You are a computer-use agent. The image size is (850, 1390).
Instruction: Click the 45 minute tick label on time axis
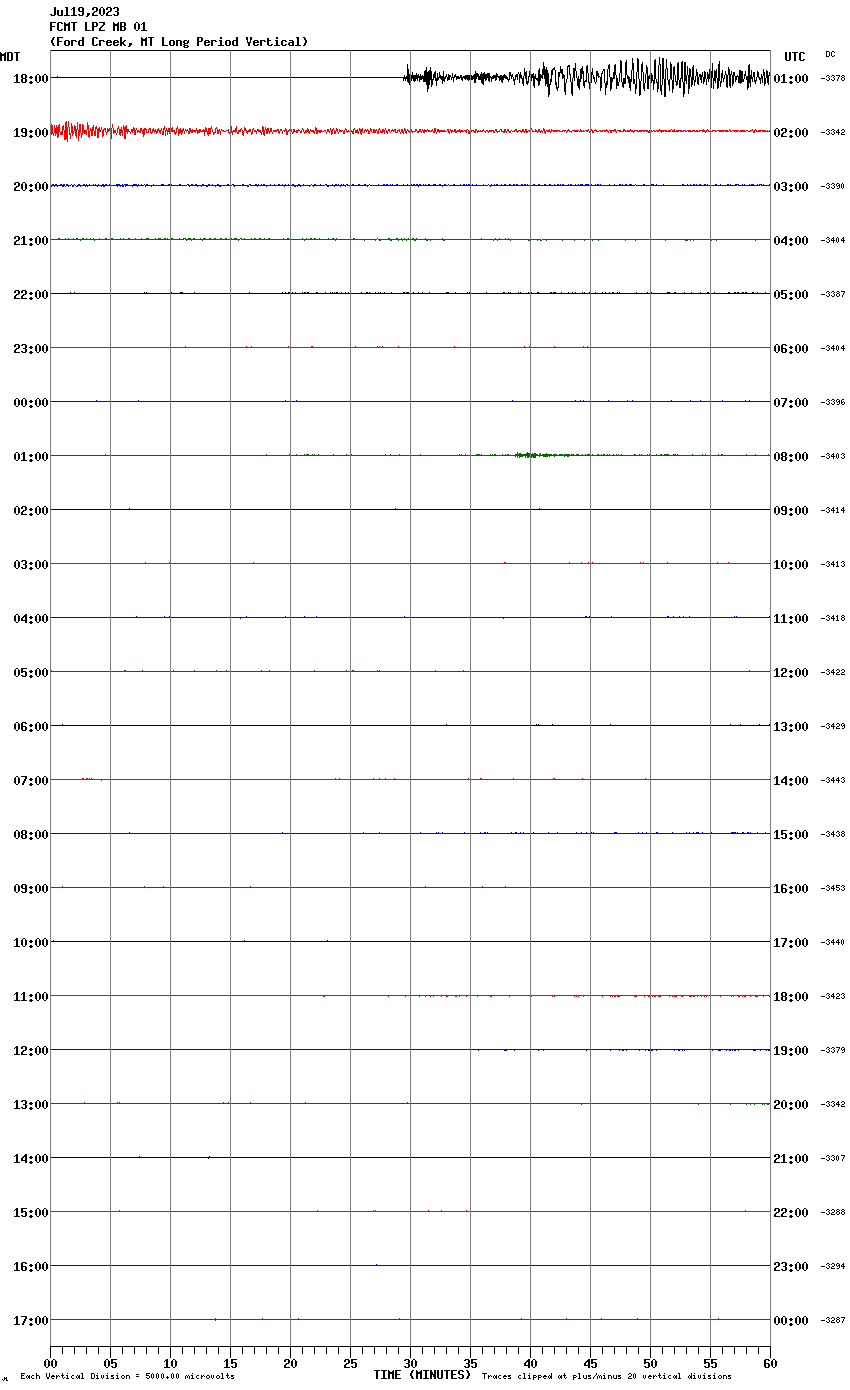(590, 1363)
